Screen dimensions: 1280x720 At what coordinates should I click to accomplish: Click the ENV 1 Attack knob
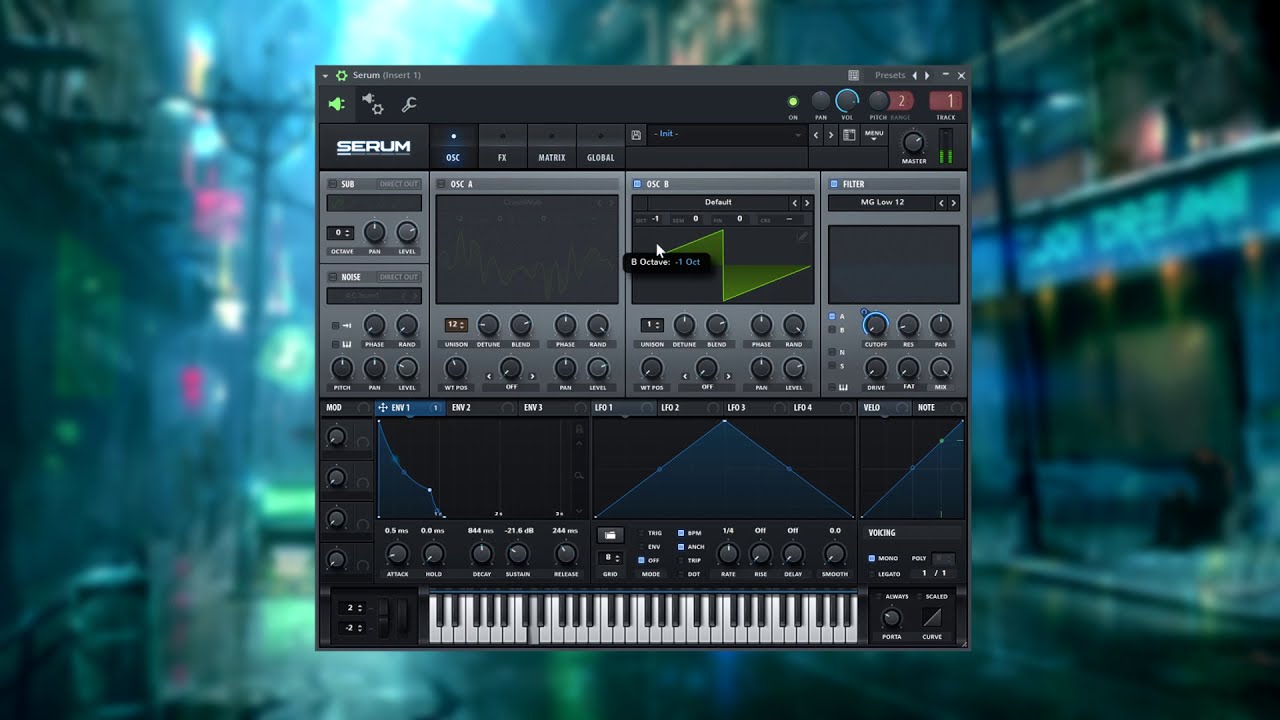click(397, 554)
